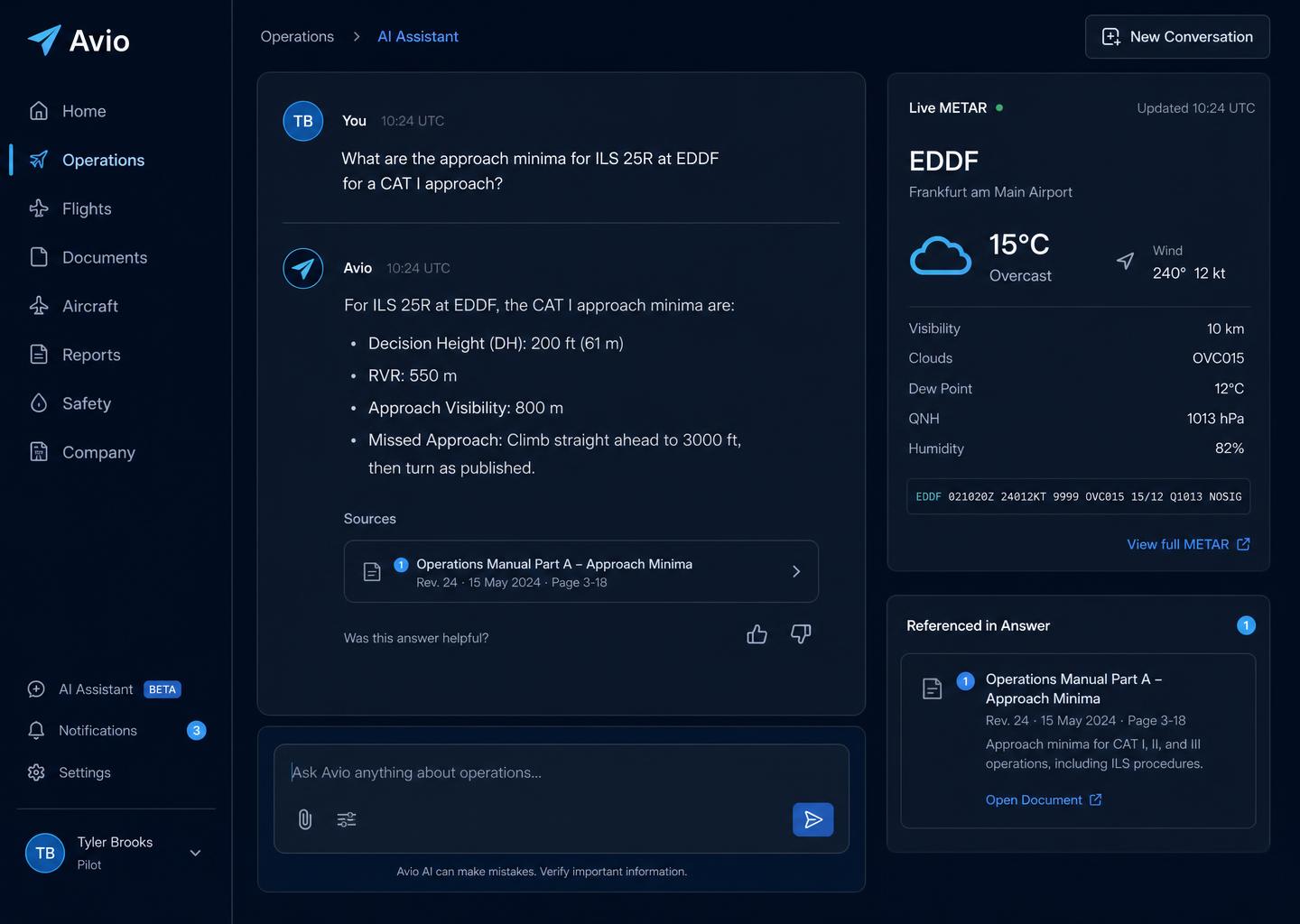The width and height of the screenshot is (1300, 924).
Task: Click the Safety droplet icon
Action: [x=39, y=403]
